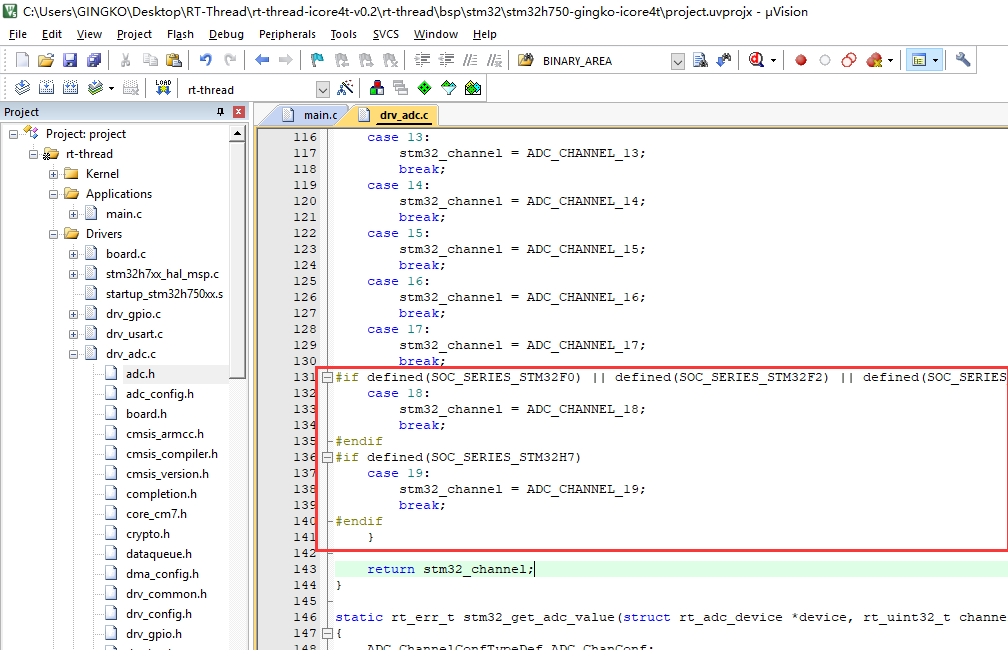Click the Download to flash LOAD icon
This screenshot has height=650, width=1008.
(163, 88)
